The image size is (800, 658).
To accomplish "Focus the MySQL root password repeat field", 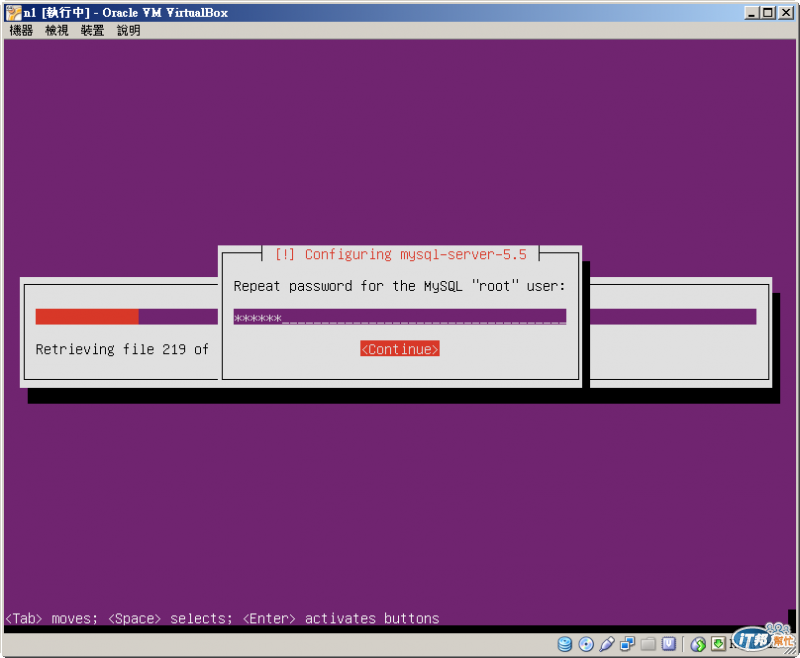I will (x=399, y=317).
